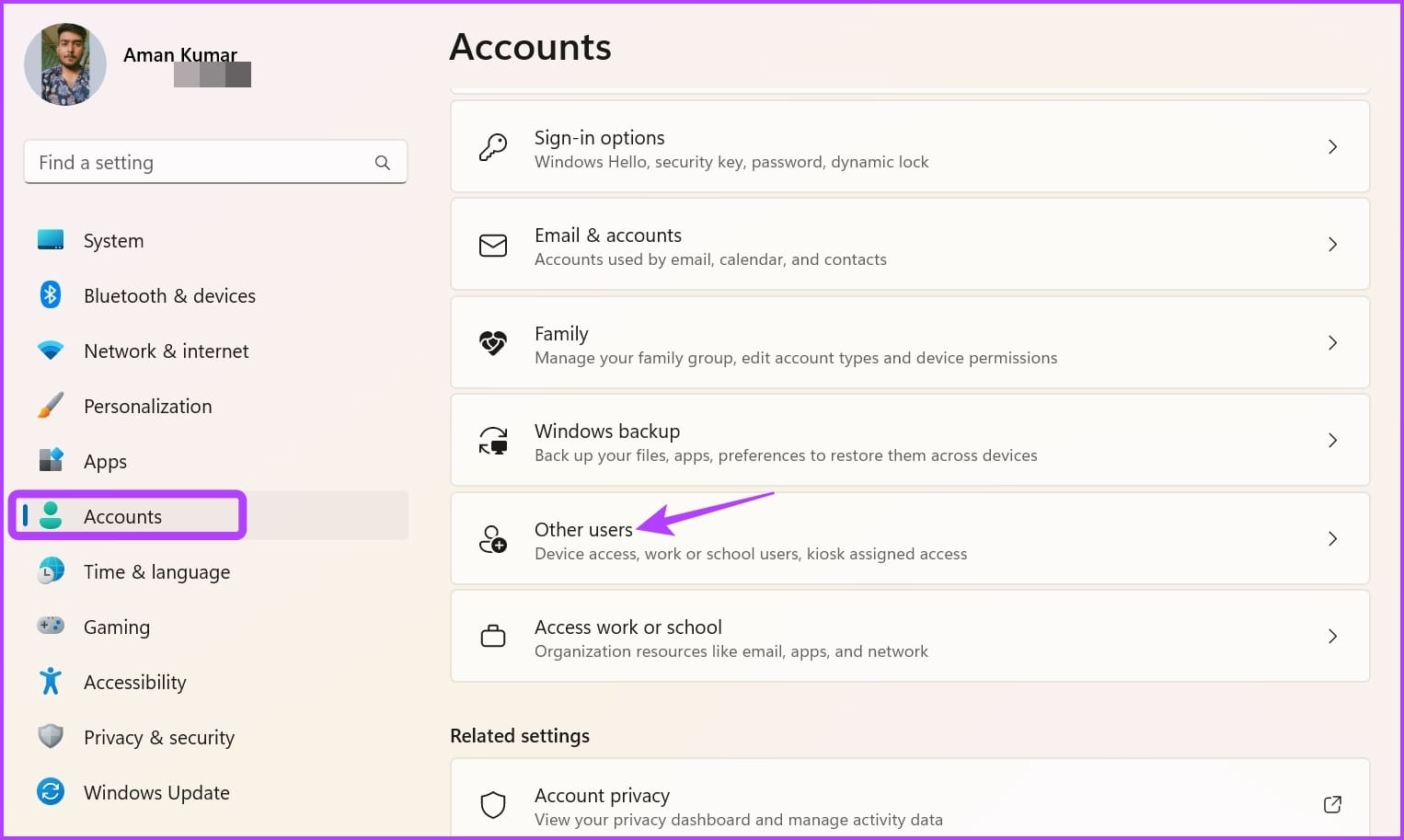The height and width of the screenshot is (840, 1404).
Task: Expand the Family chevron arrow
Action: tap(1332, 342)
